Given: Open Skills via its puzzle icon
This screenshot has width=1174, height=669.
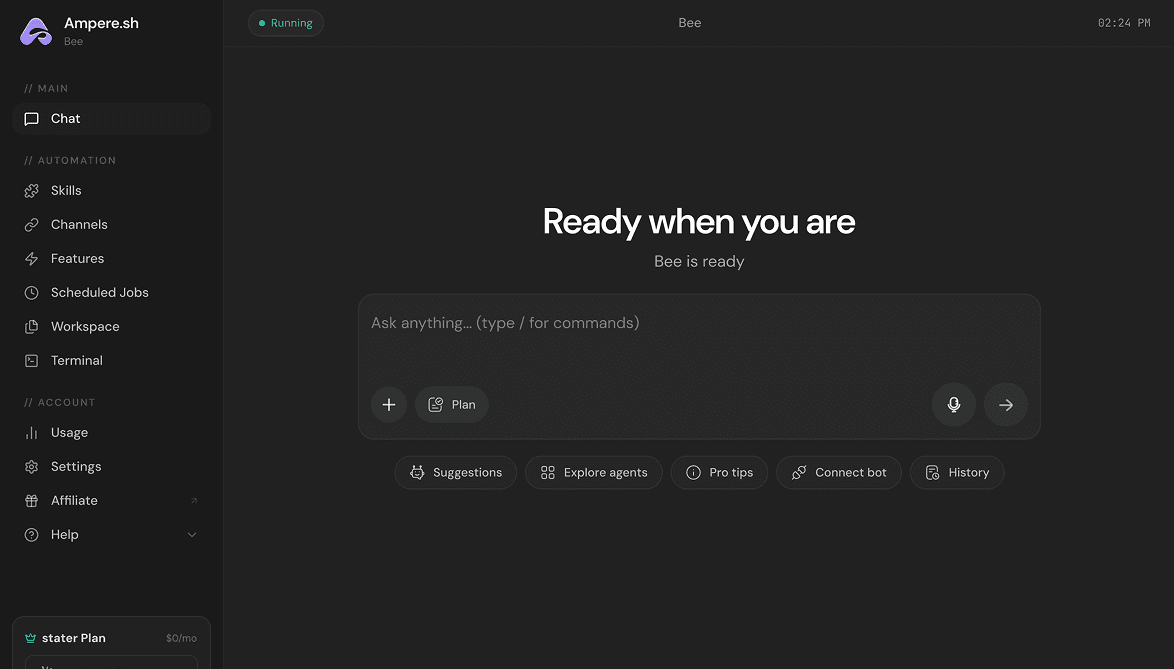Looking at the screenshot, I should (x=32, y=191).
